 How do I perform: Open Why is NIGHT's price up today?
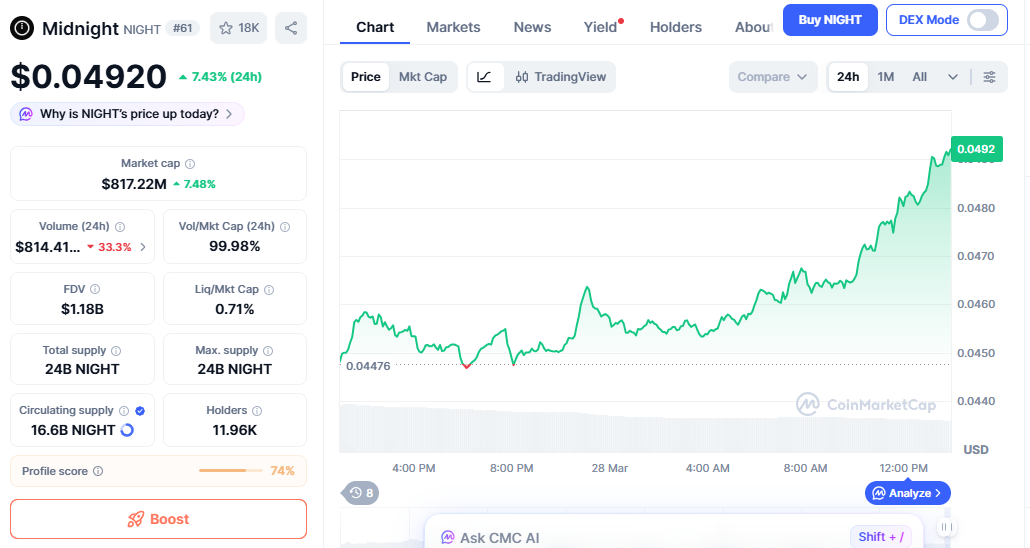(x=127, y=114)
